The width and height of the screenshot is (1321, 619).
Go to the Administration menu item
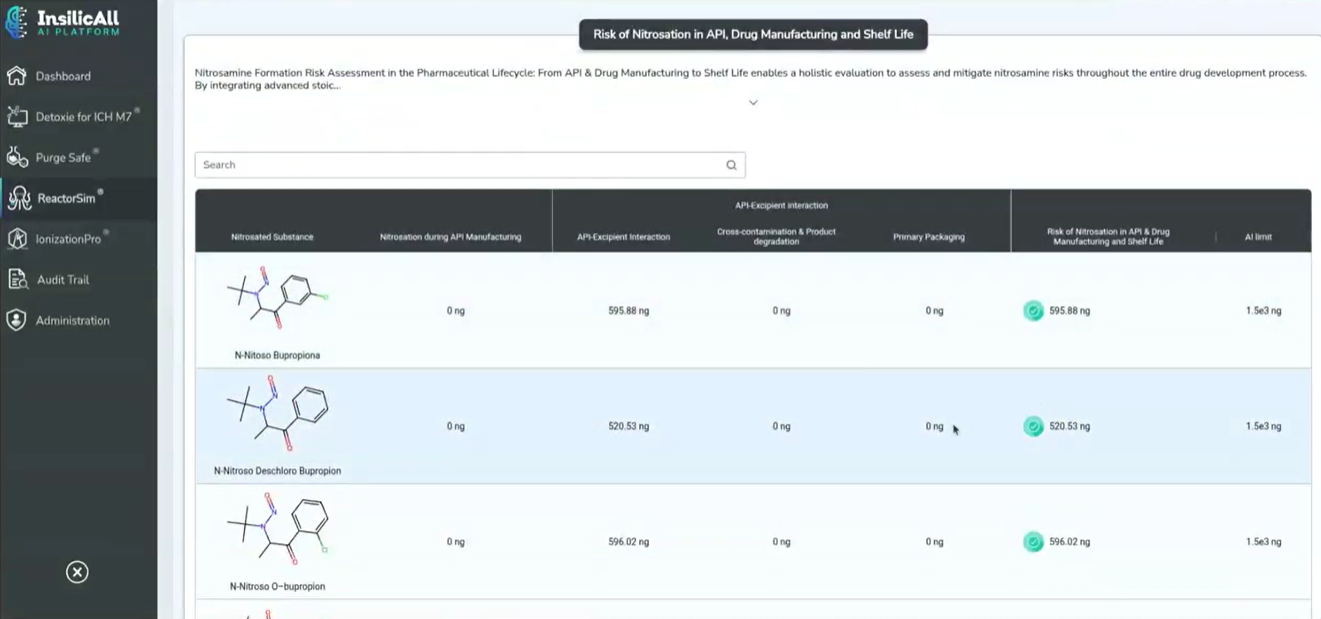point(72,321)
